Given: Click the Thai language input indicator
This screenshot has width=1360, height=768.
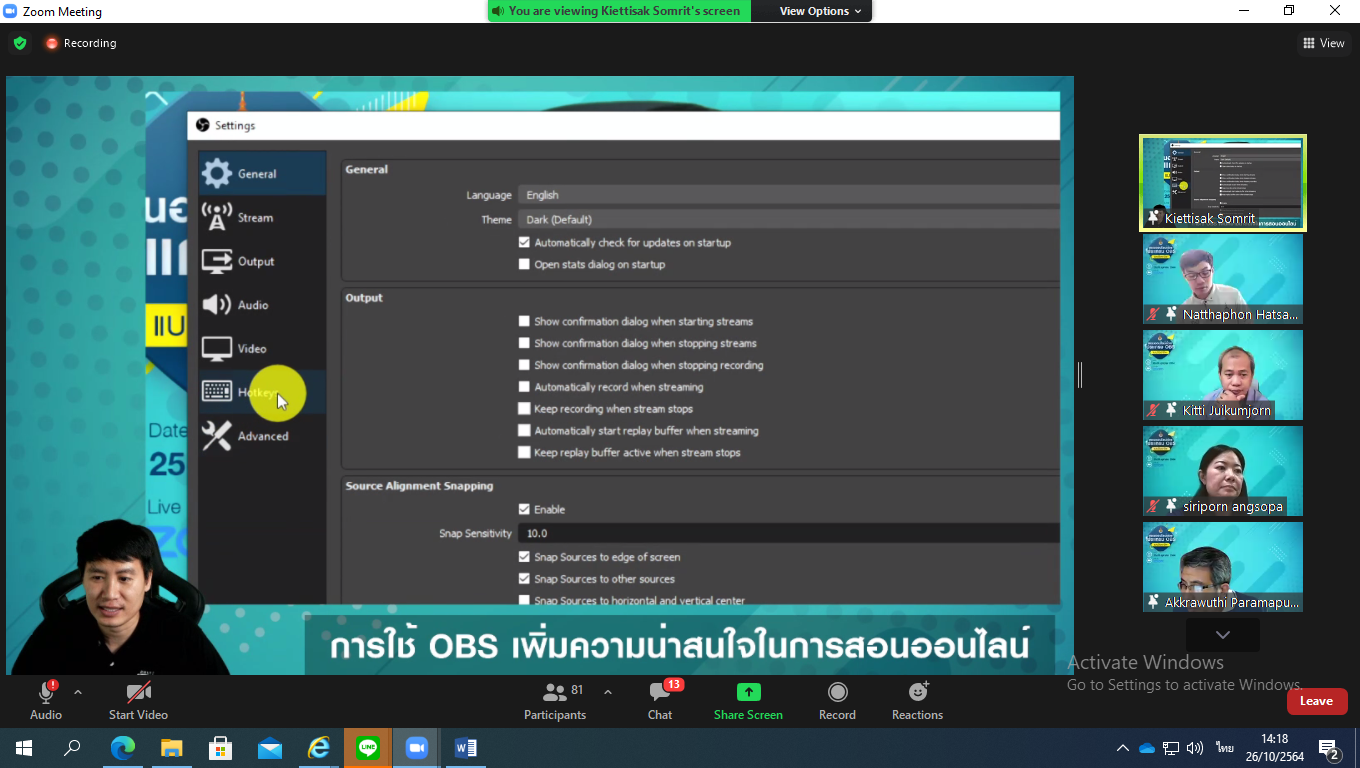Looking at the screenshot, I should (x=1224, y=748).
